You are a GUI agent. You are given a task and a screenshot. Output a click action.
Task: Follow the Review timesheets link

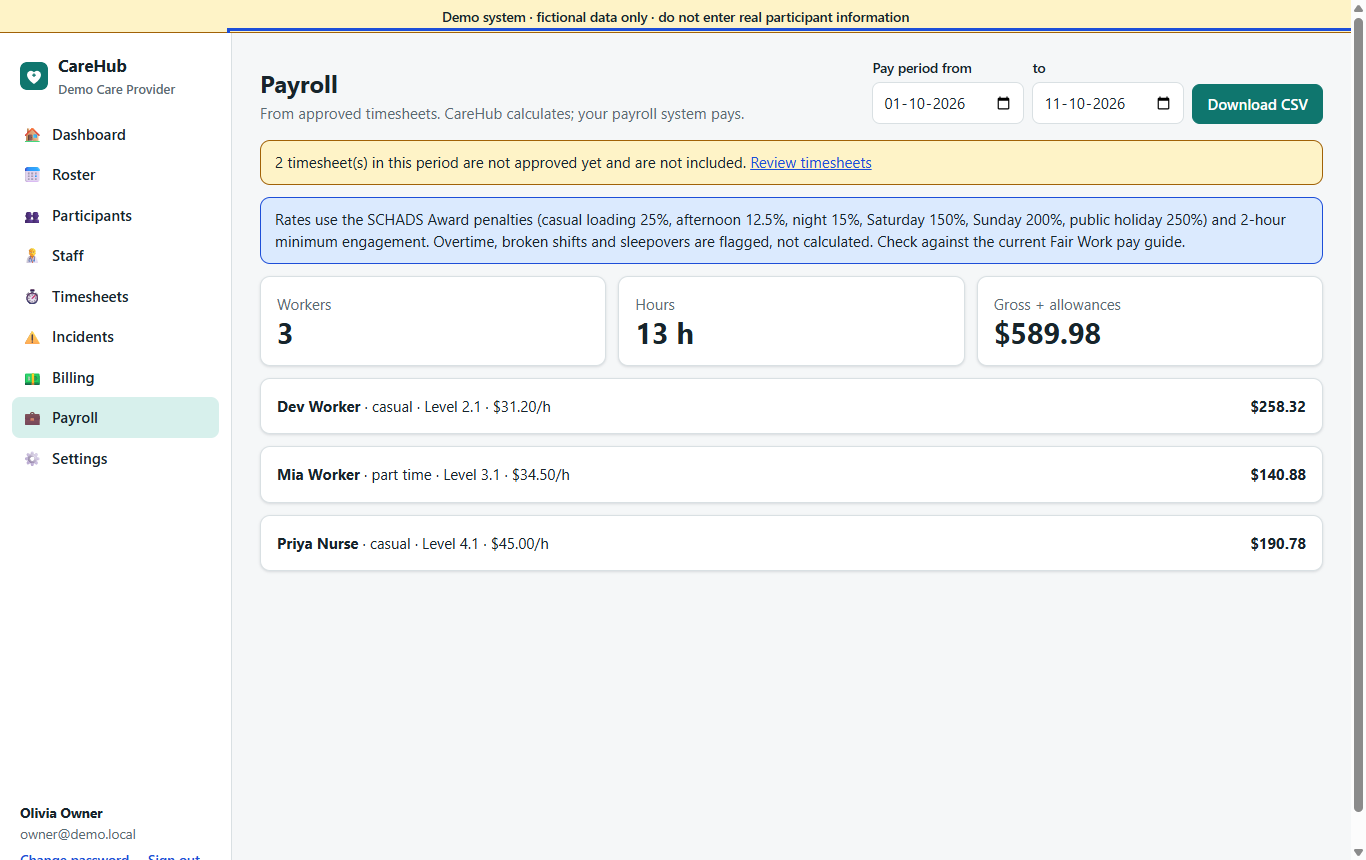coord(811,163)
